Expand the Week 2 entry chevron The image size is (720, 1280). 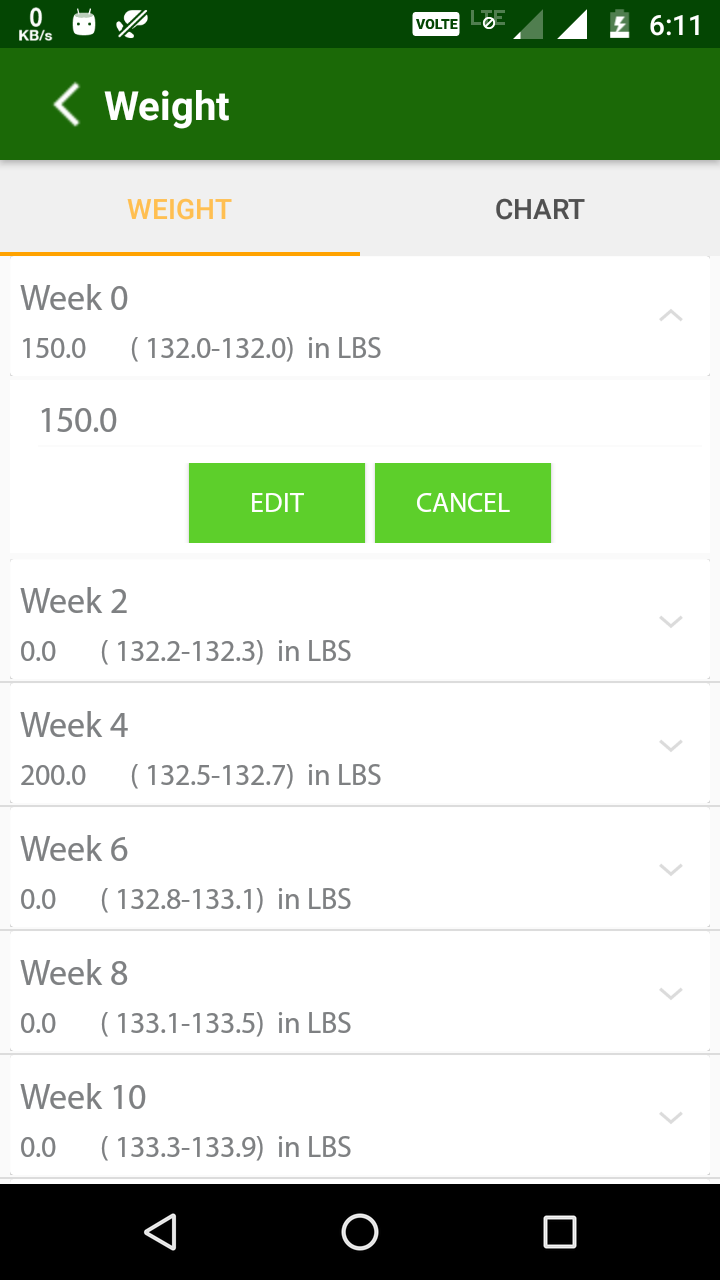coord(671,621)
